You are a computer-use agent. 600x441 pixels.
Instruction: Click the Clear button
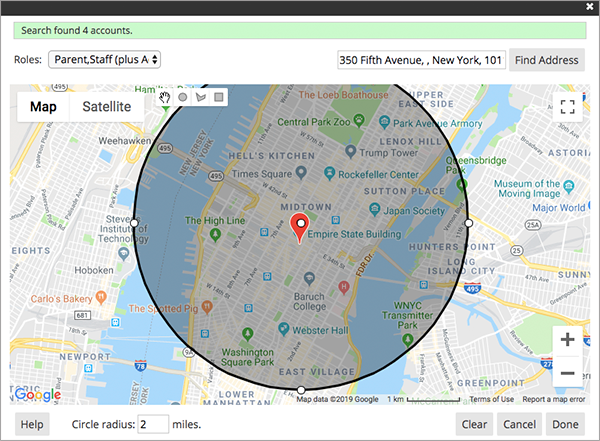474,424
